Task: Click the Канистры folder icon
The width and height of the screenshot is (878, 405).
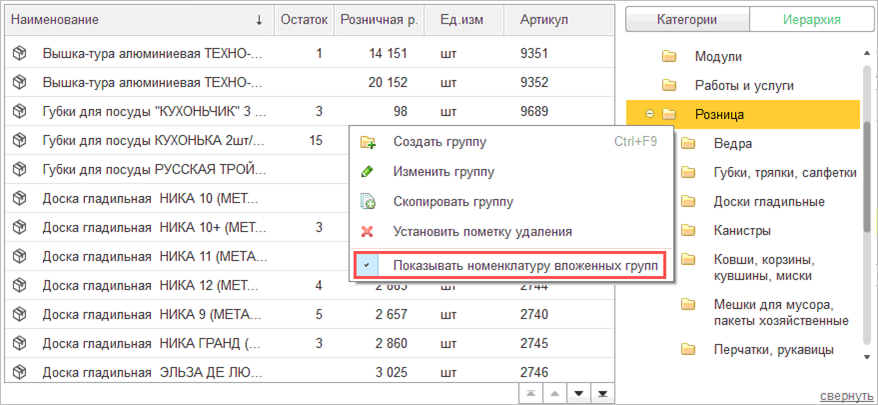Action: pyautogui.click(x=688, y=231)
